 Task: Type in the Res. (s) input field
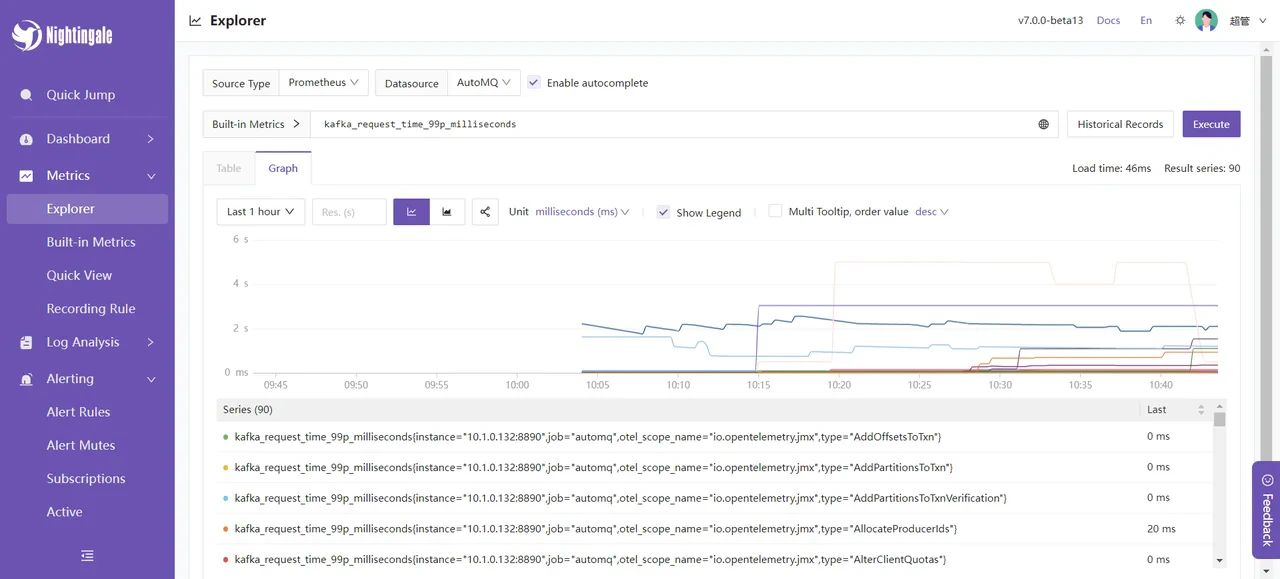pos(349,211)
